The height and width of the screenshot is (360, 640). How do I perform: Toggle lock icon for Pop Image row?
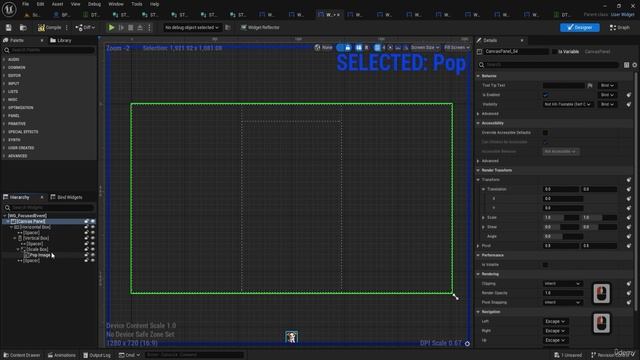(86, 255)
